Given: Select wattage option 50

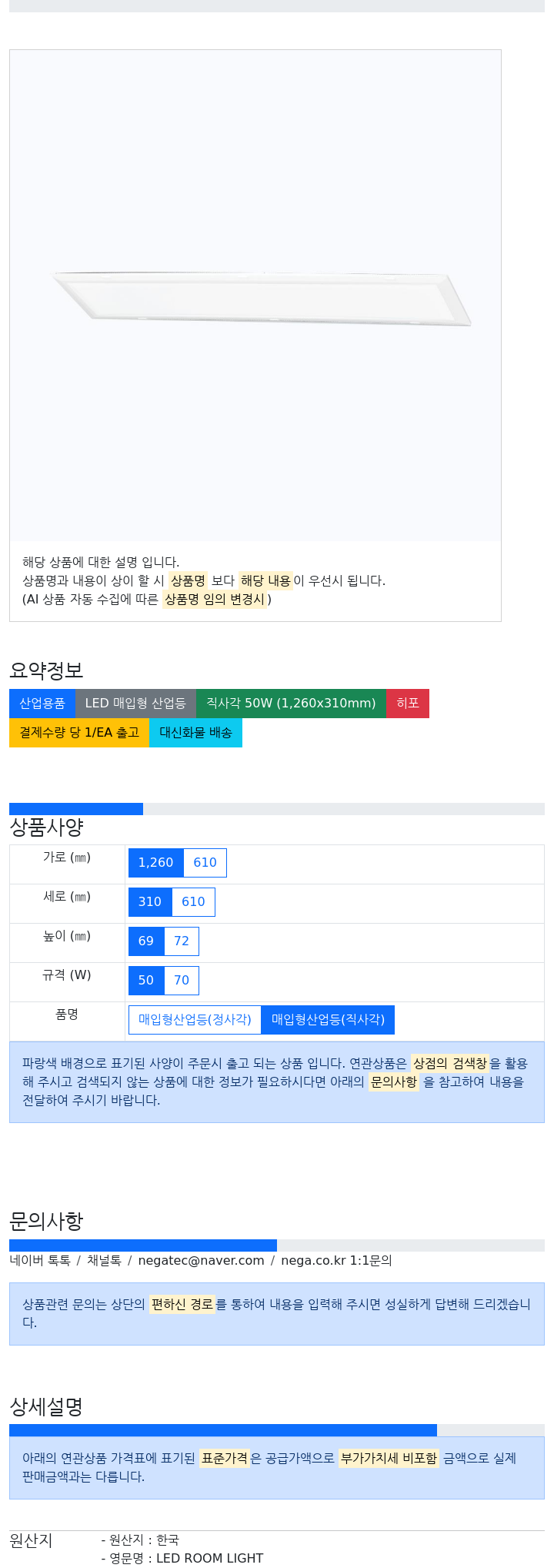Looking at the screenshot, I should click(146, 981).
